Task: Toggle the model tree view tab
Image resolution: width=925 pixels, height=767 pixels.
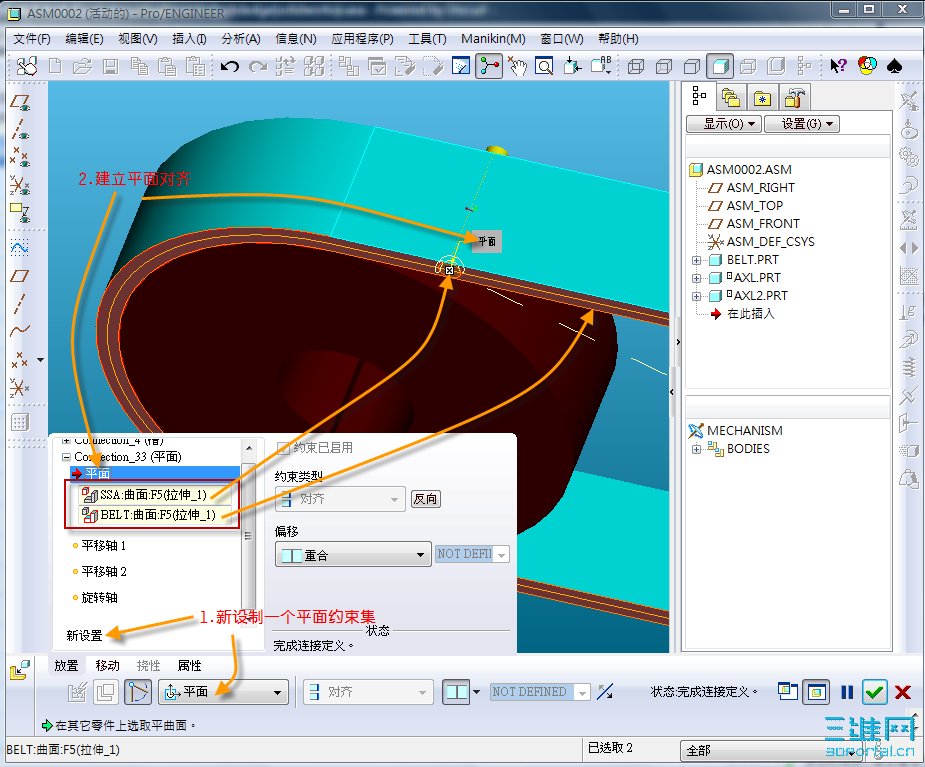Action: pyautogui.click(x=699, y=96)
